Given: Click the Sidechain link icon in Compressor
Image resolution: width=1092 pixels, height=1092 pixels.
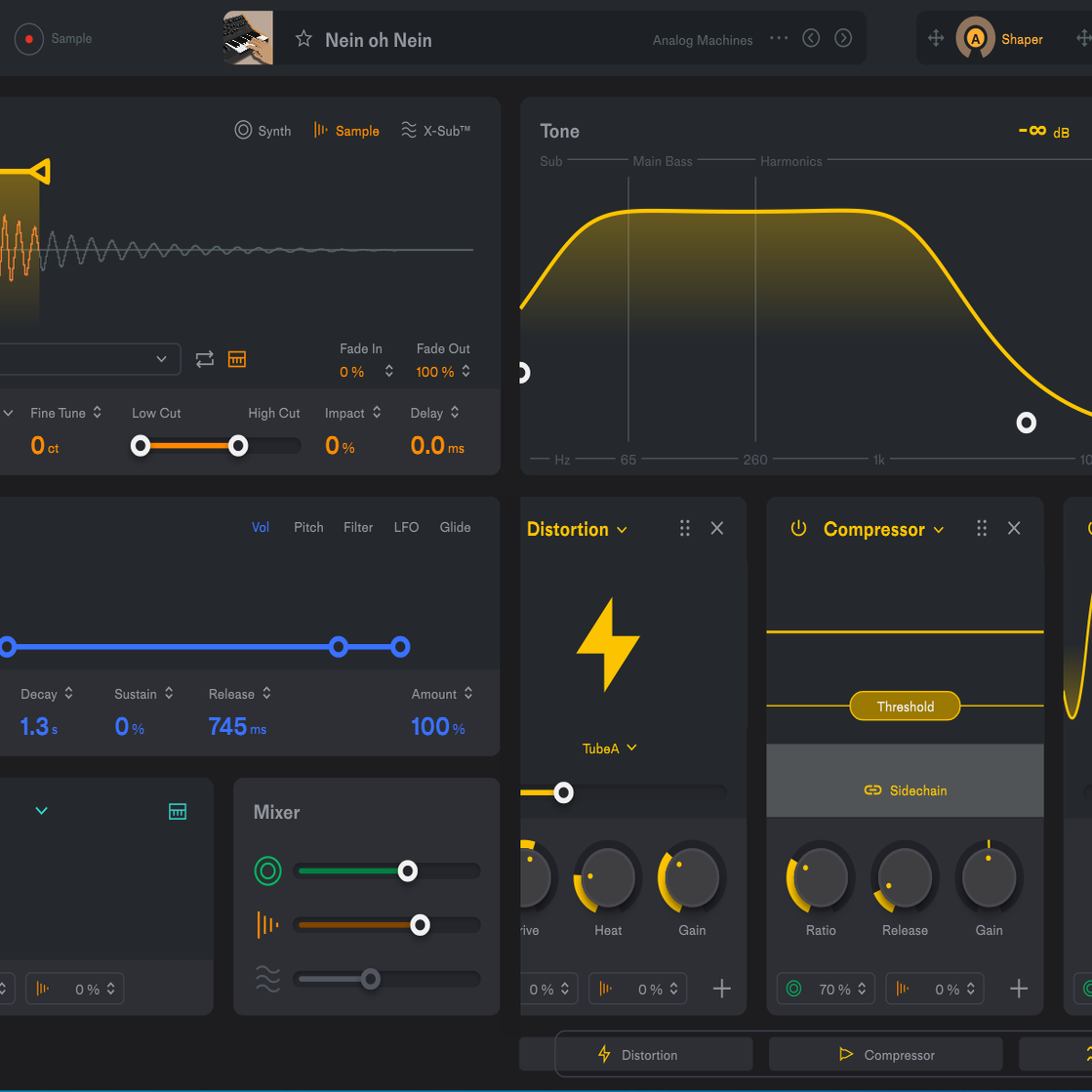Looking at the screenshot, I should coord(872,789).
